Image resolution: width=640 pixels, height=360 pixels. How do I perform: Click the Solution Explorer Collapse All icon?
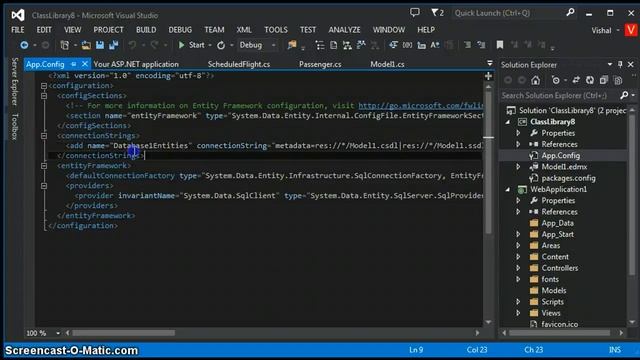604,80
